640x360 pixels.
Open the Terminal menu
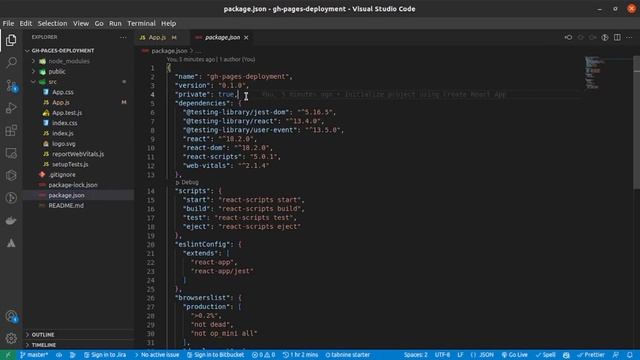(141, 23)
